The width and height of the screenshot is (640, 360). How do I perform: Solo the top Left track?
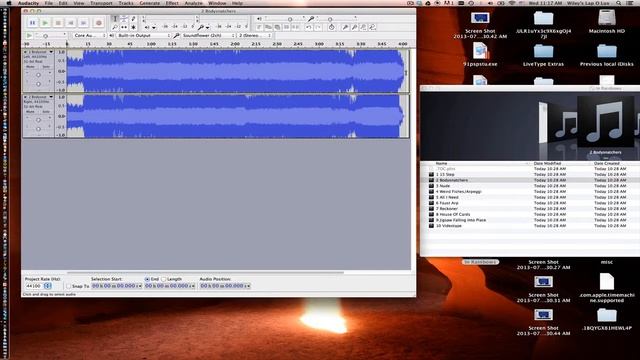pos(46,67)
